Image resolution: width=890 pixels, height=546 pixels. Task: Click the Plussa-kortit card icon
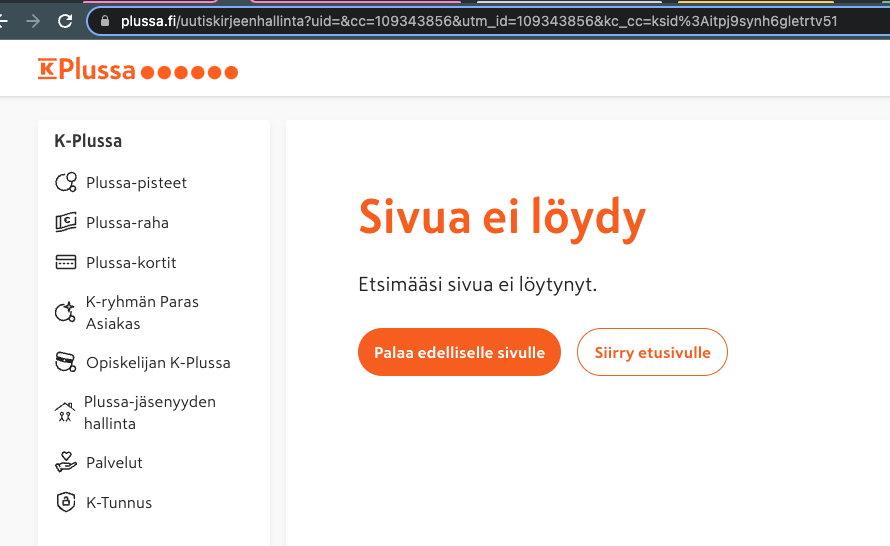click(66, 262)
